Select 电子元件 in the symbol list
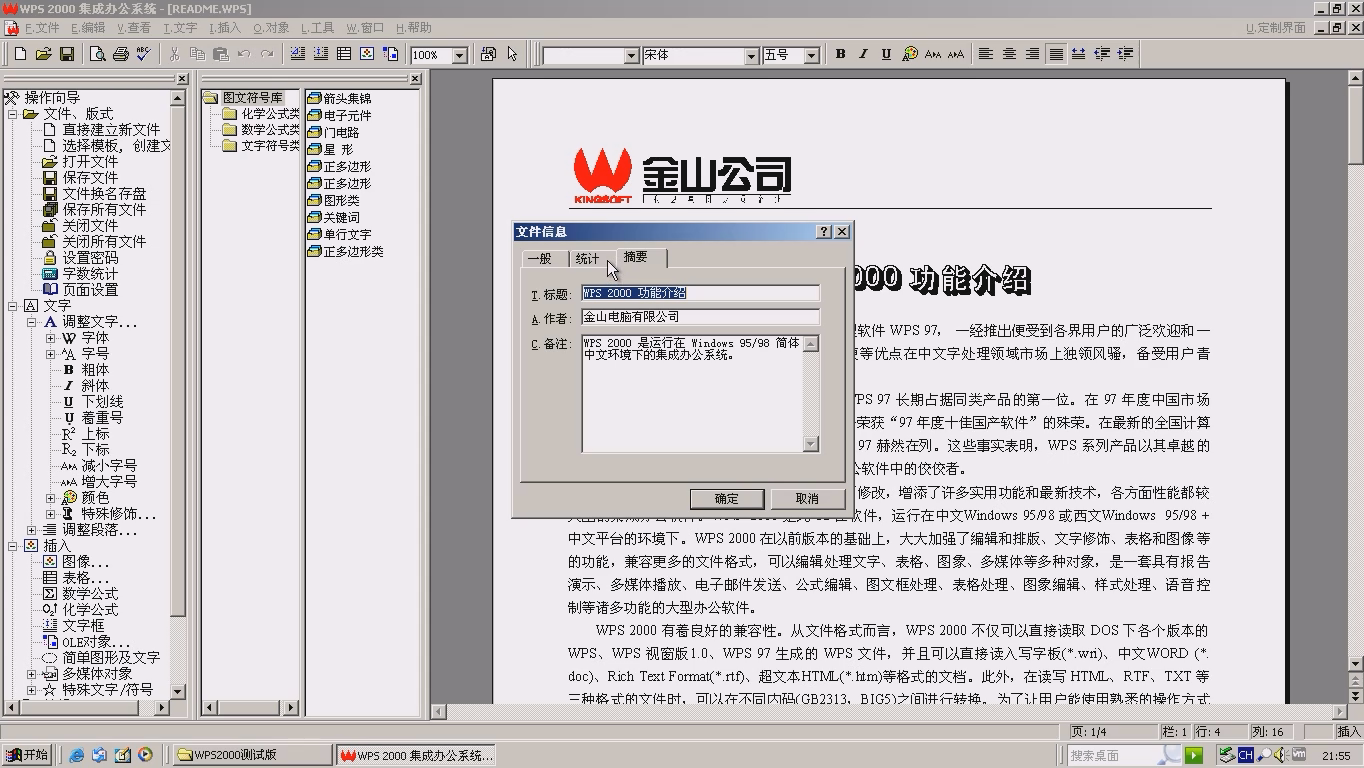Screen dimensions: 1364x768 [x=347, y=115]
